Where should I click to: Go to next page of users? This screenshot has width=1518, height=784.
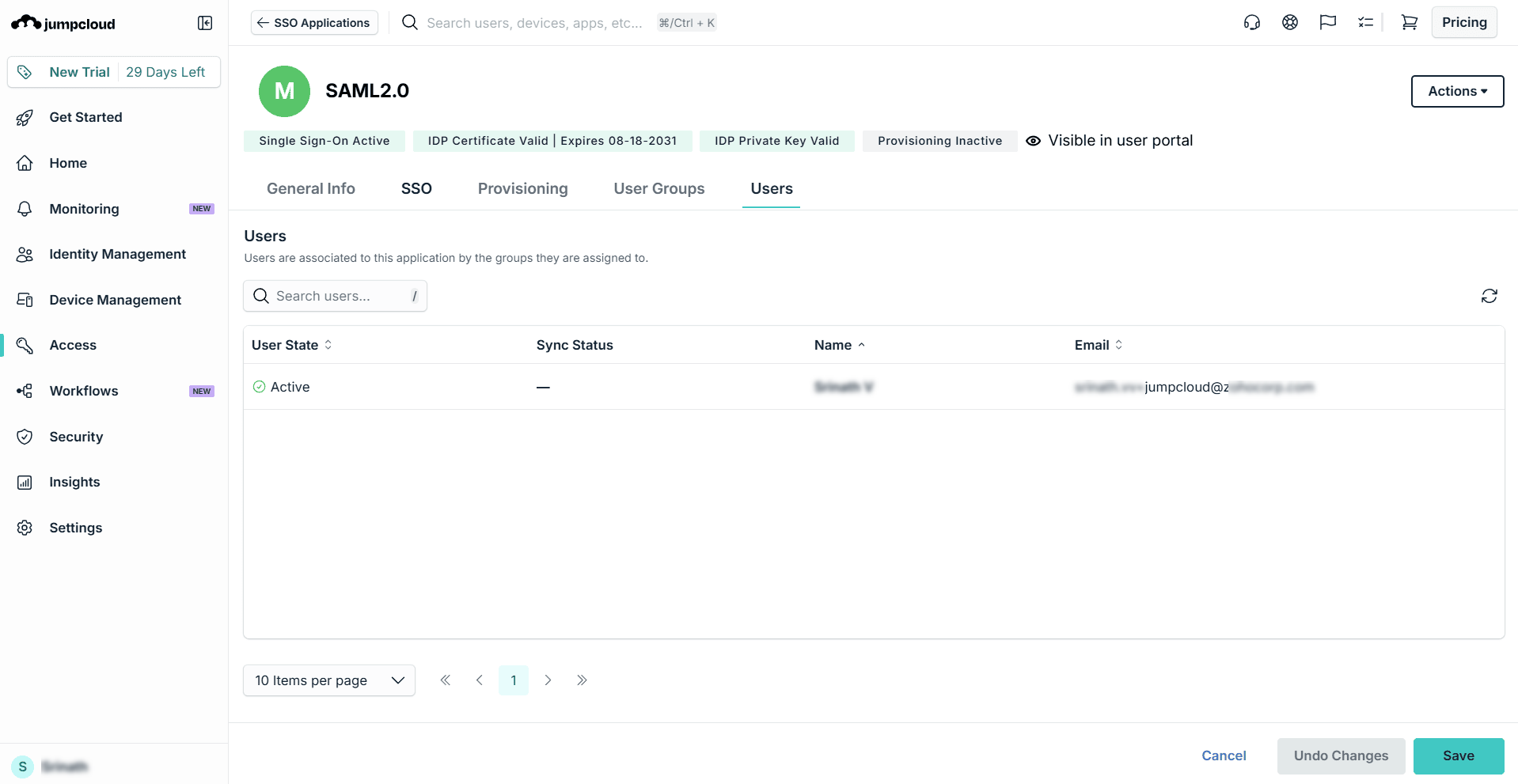(x=548, y=680)
